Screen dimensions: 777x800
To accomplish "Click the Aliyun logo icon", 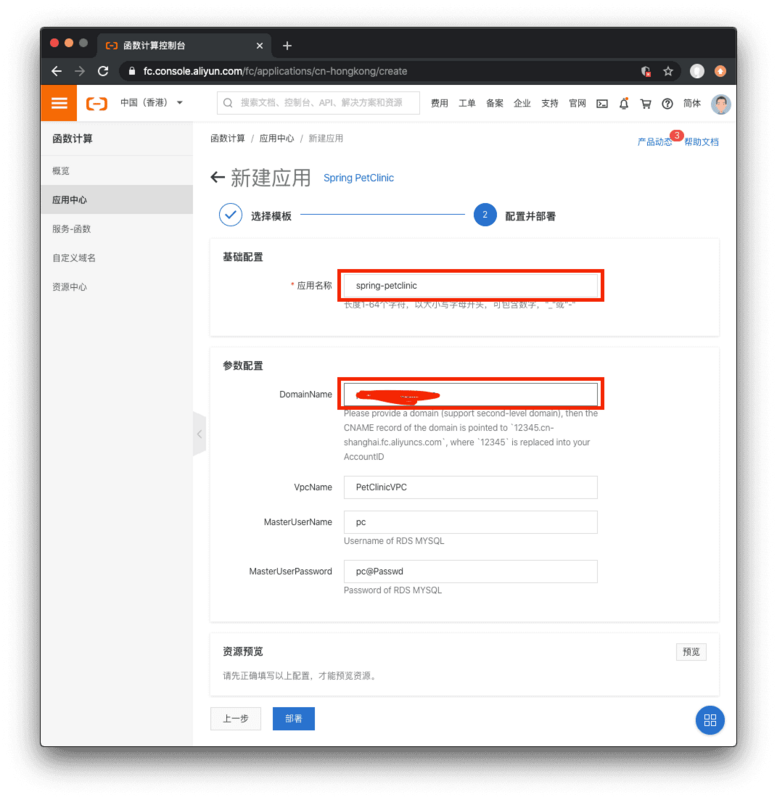I will point(96,104).
